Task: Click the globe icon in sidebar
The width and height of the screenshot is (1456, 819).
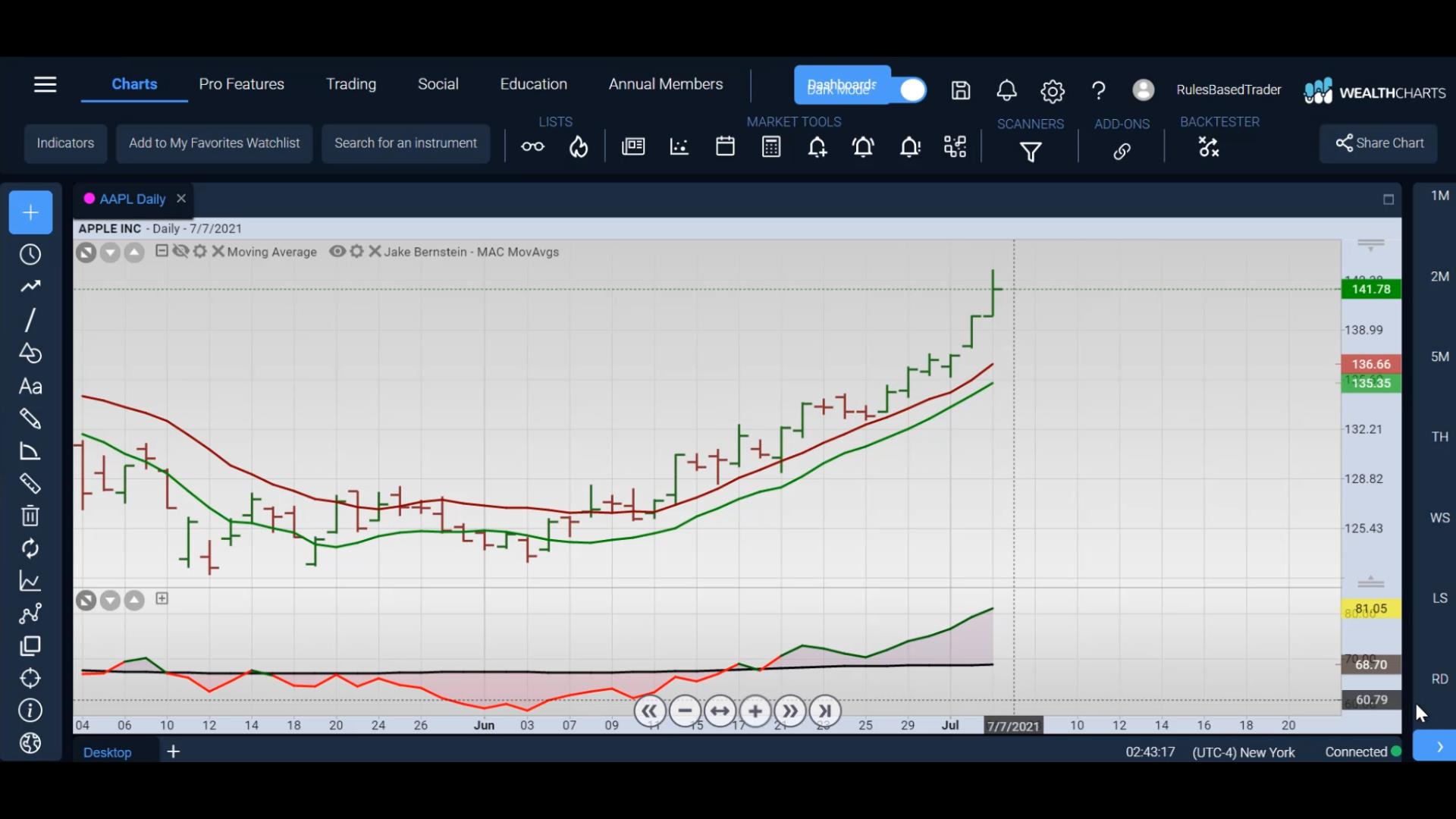Action: pos(30,743)
